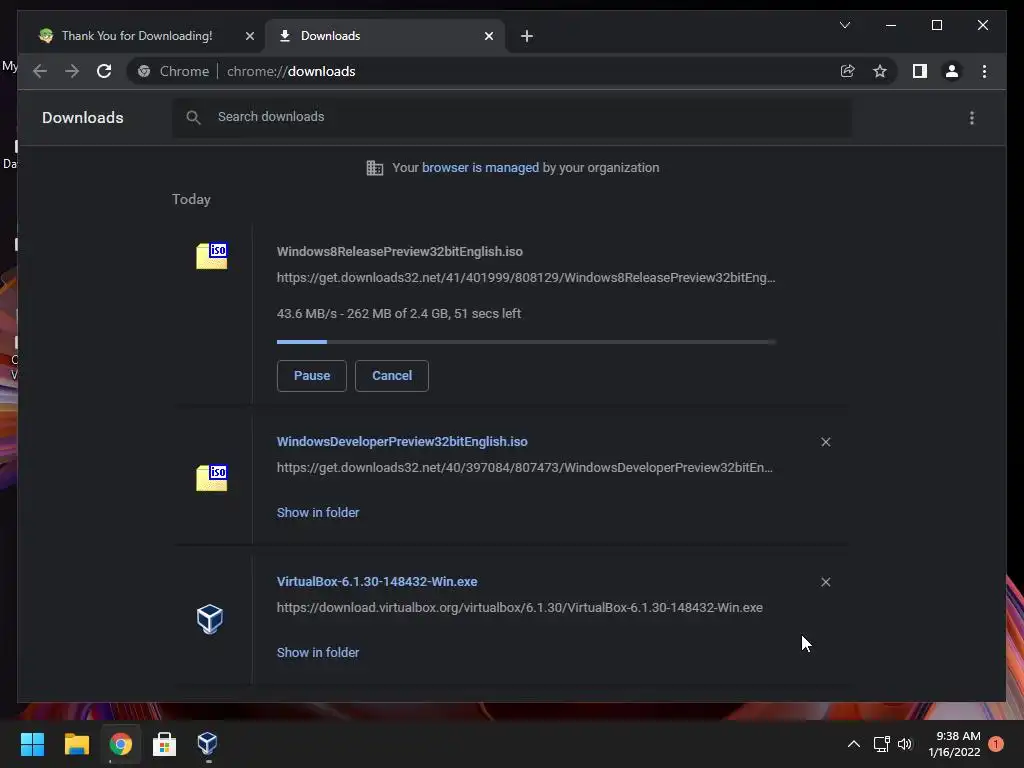
Task: Open VirtualBox from the taskbar
Action: [x=208, y=744]
